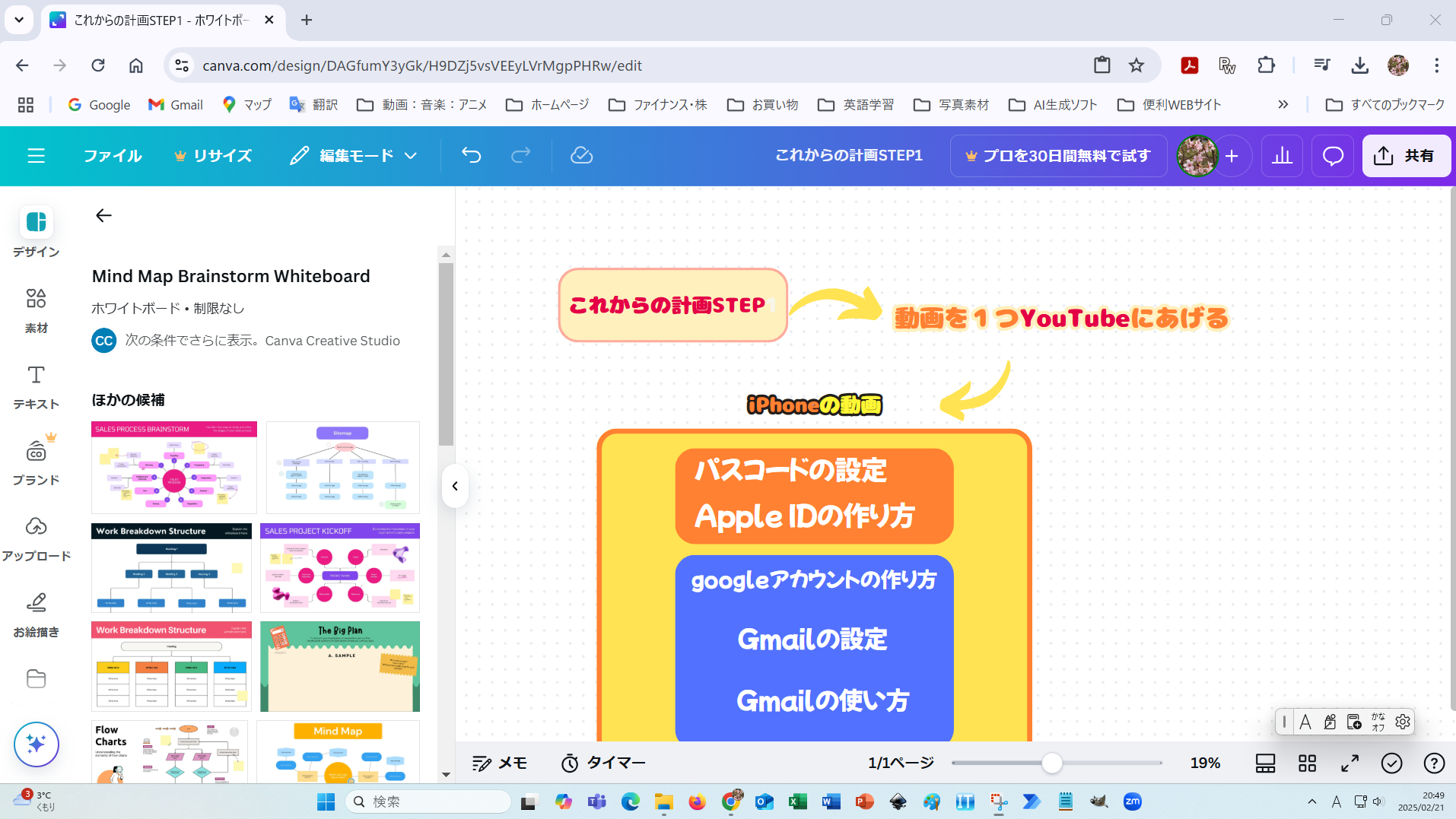The width and height of the screenshot is (1456, 819).
Task: Toggle the メモ notes panel
Action: tap(499, 763)
